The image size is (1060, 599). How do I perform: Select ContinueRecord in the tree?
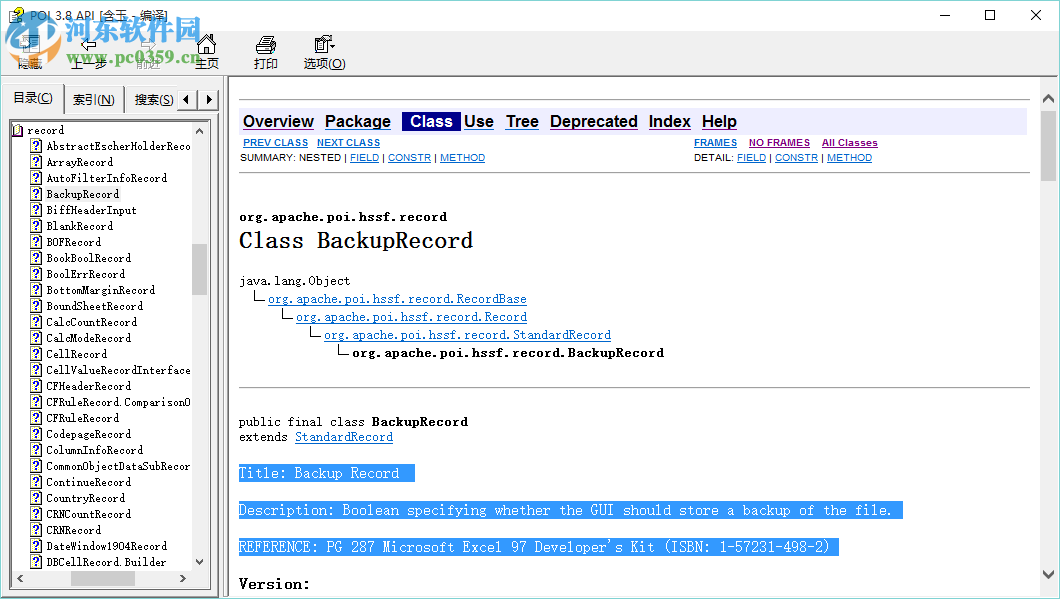tap(89, 482)
